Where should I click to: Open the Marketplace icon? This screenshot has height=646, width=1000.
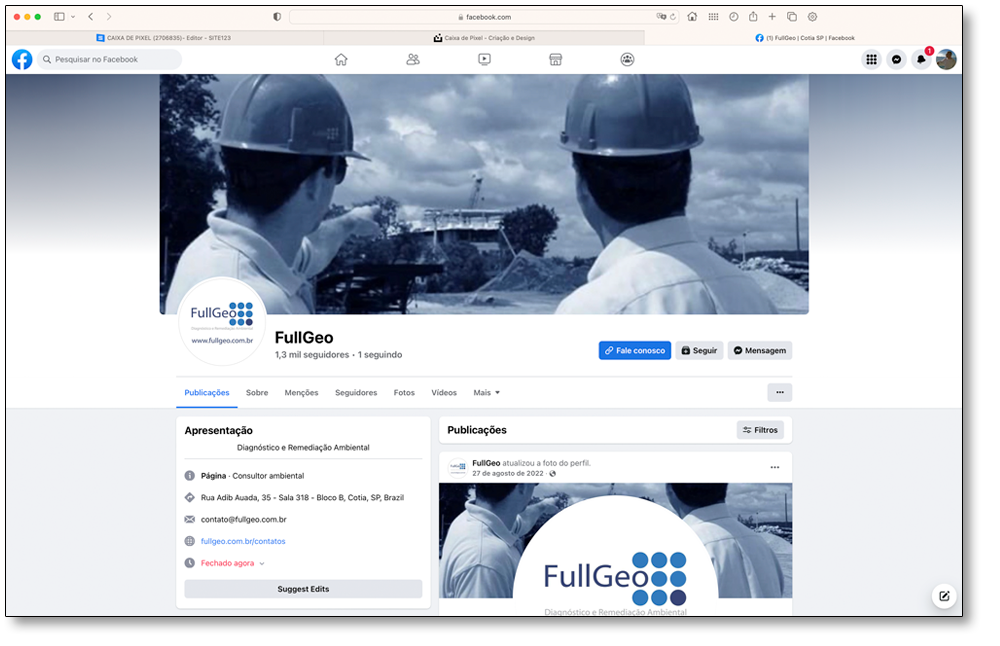point(556,60)
